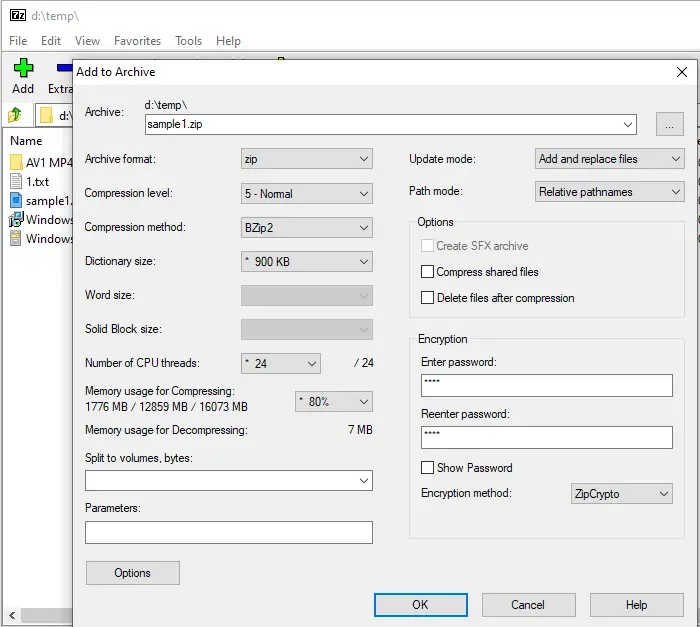
Task: Toggle the Show Password checkbox
Action: point(427,468)
